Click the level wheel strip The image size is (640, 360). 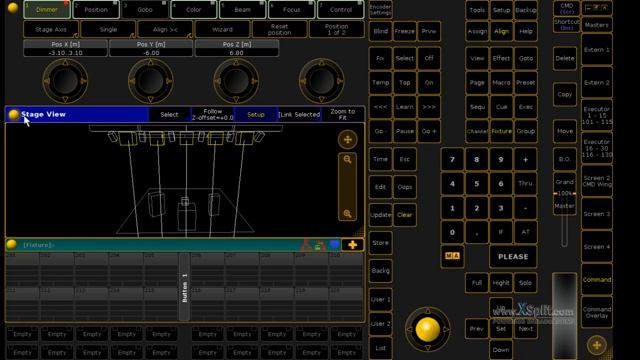(x=564, y=316)
